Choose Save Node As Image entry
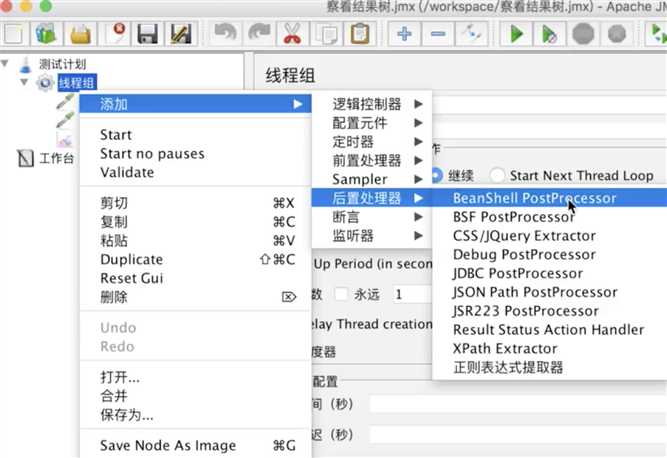667x458 pixels. (x=196, y=445)
